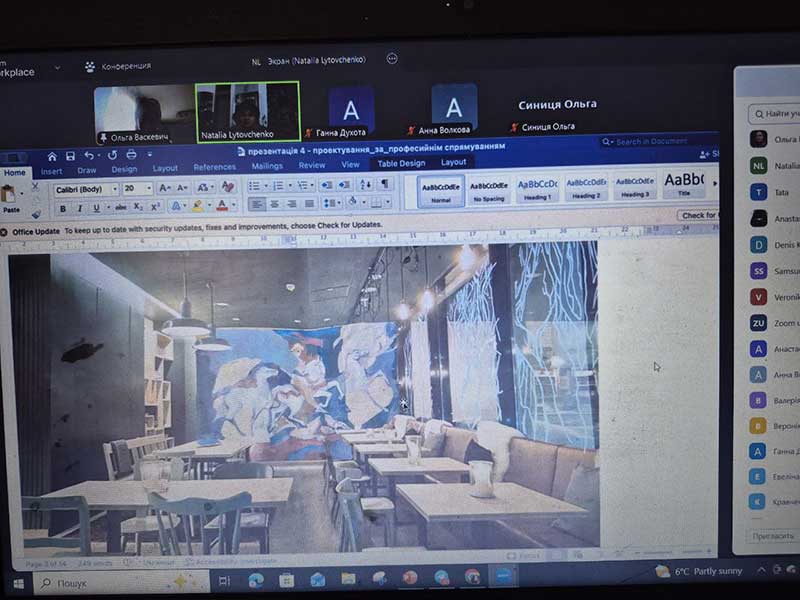Screen dimensions: 800x600
Task: Apply the Heading 1 style
Action: (538, 187)
